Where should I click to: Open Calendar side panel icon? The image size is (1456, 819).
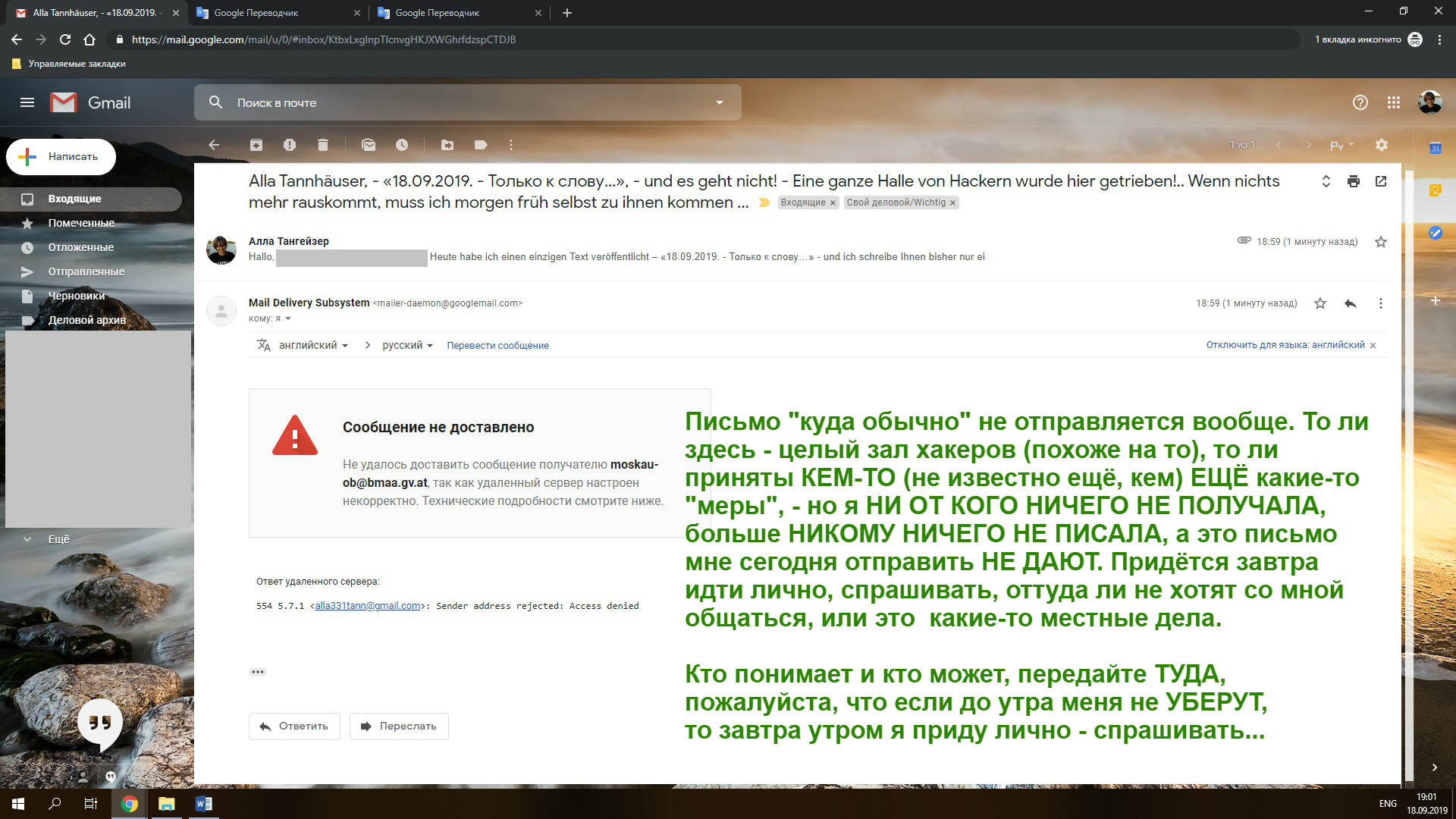(1436, 149)
